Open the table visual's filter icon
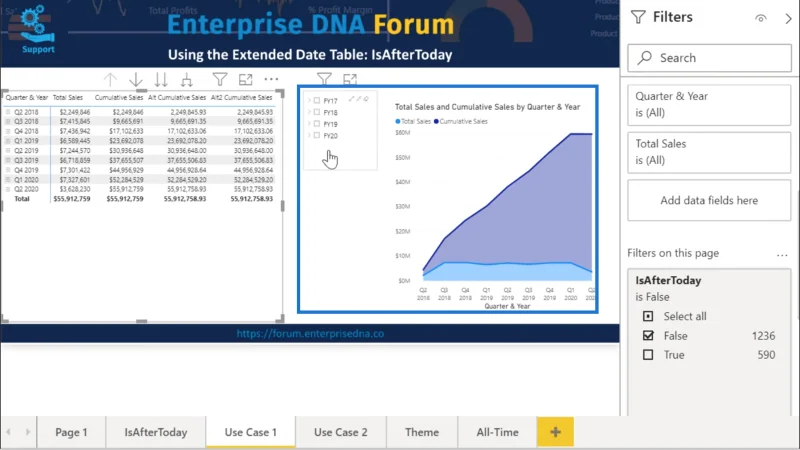800x450 pixels. point(220,79)
